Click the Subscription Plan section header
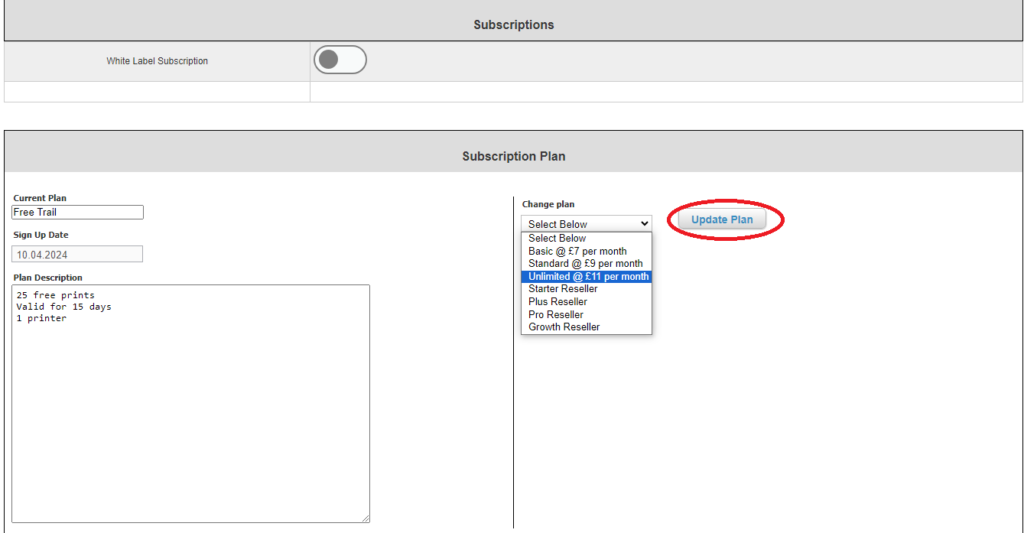 [513, 156]
